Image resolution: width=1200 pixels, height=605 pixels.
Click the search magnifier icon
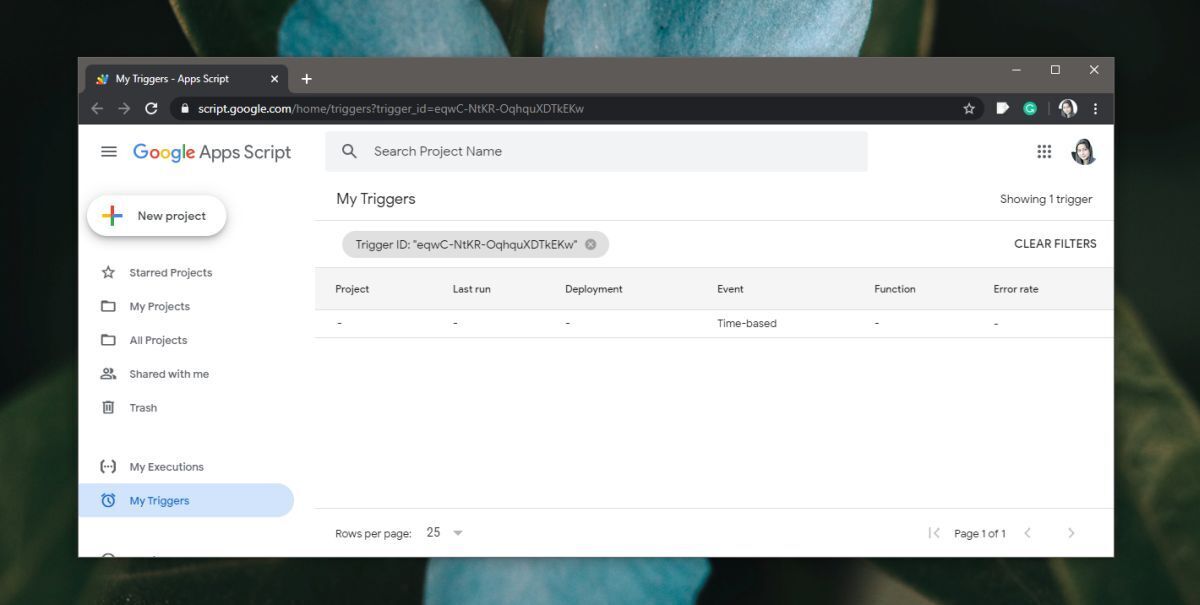349,151
